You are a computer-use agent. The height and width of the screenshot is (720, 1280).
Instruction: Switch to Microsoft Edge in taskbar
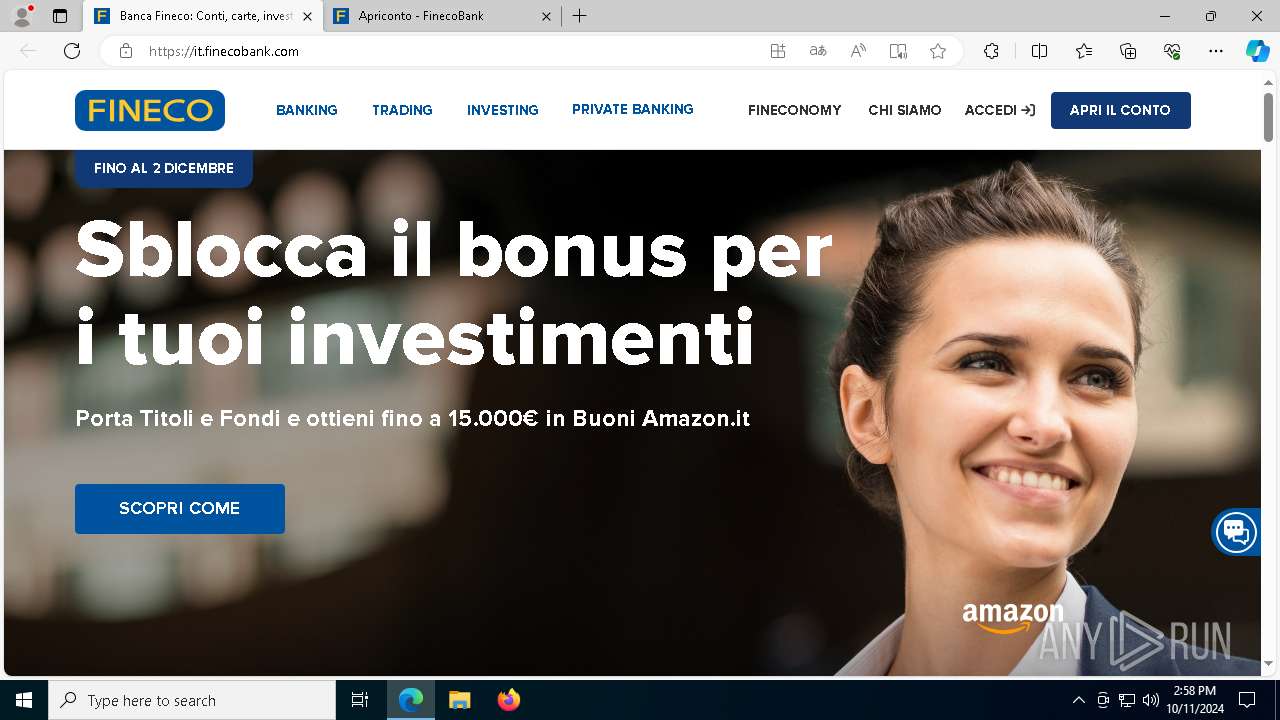pos(411,700)
